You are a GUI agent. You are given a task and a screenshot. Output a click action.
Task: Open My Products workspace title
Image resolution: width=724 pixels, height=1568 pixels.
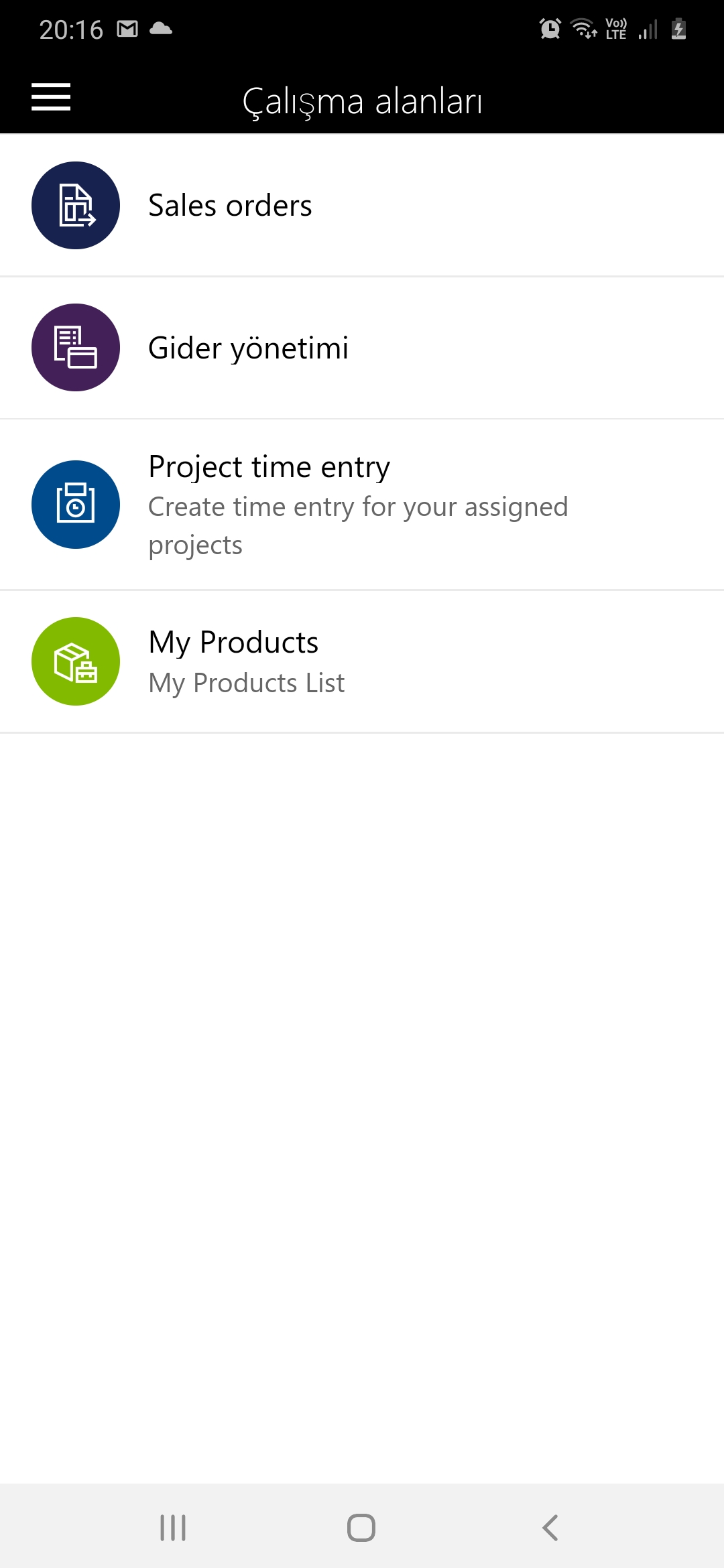tap(233, 643)
